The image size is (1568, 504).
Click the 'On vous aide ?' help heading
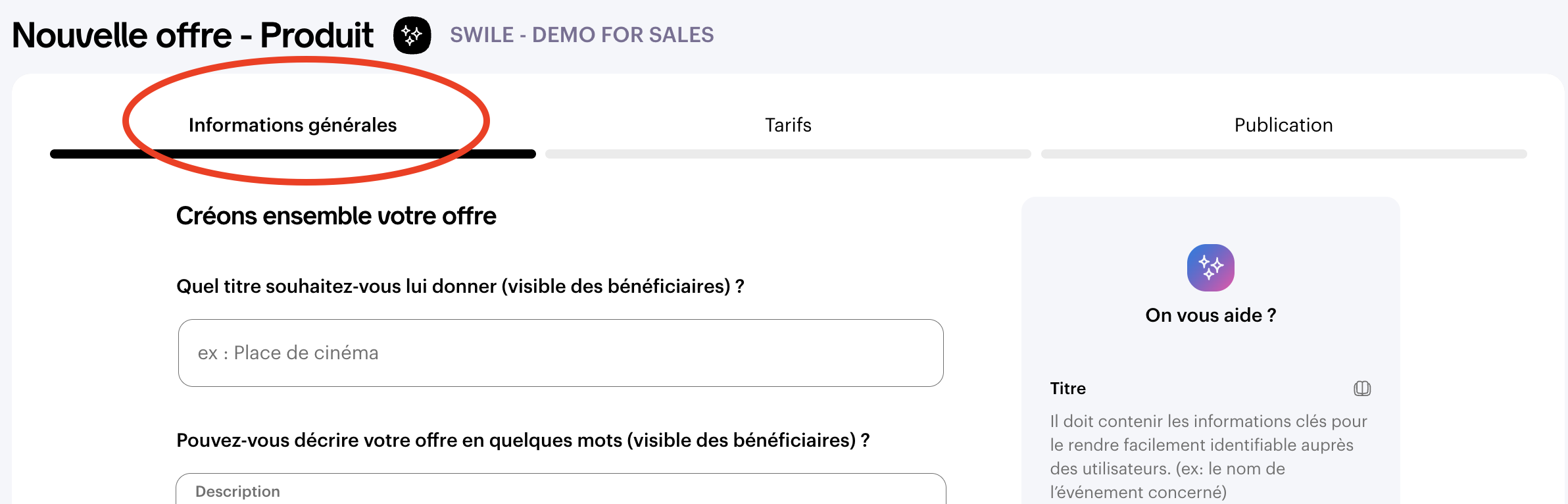coord(1210,315)
